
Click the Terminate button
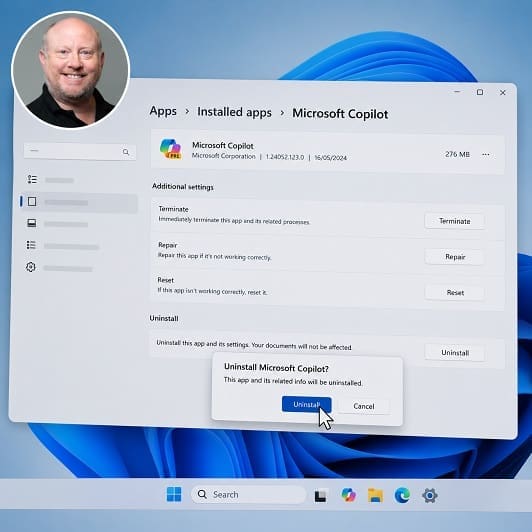[x=454, y=221]
